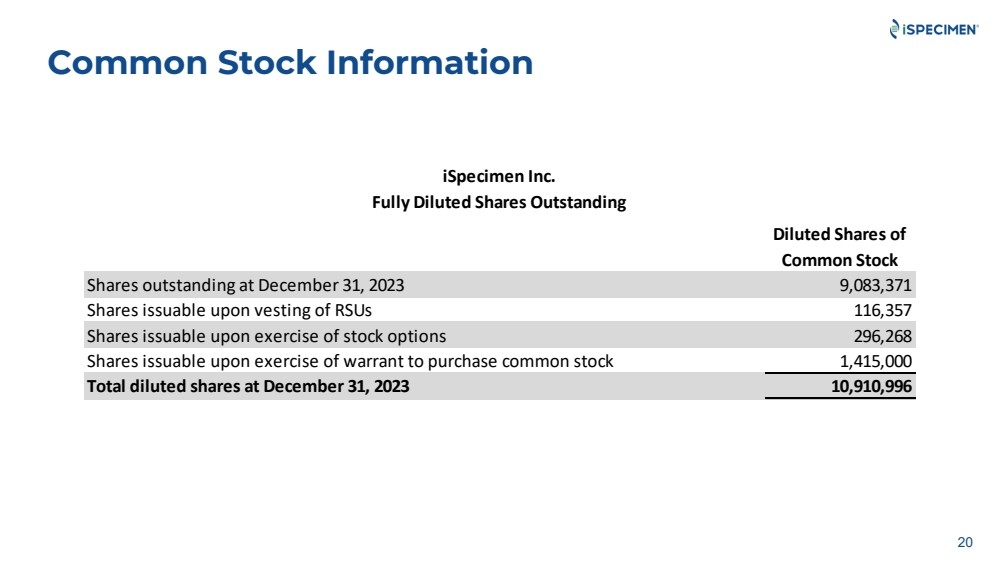Click the 9,083,371 shares value
999x562 pixels.
pyautogui.click(x=875, y=285)
